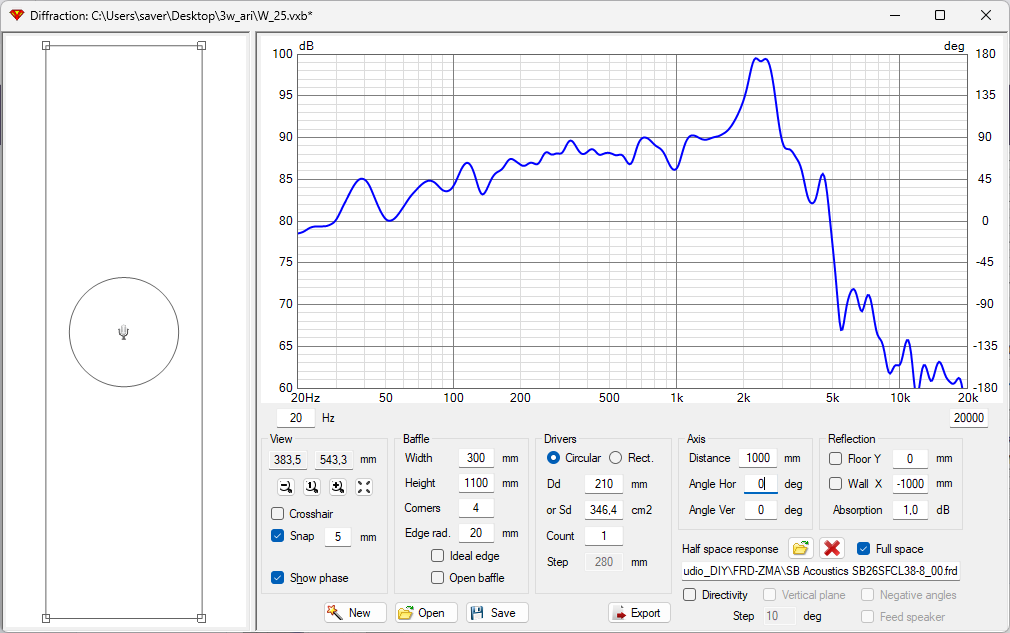The image size is (1010, 633).
Task: Click the Save button
Action: tap(497, 612)
